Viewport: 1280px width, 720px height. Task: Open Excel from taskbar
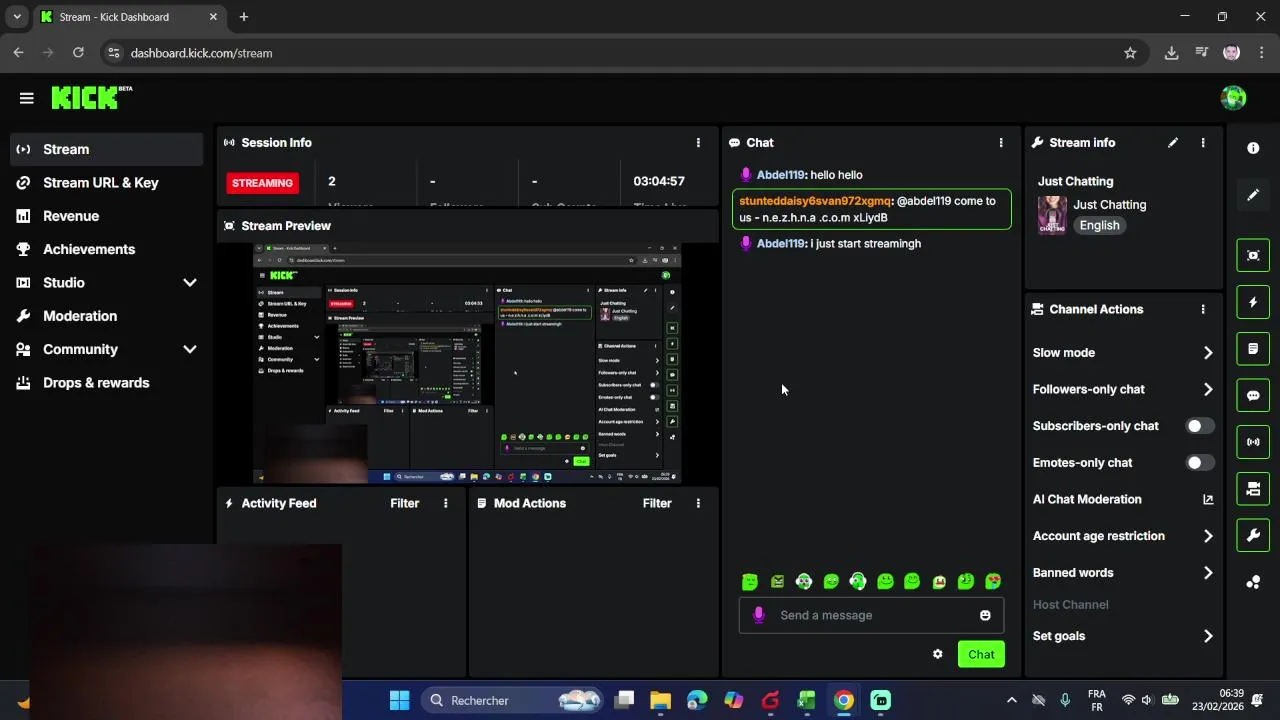[806, 700]
